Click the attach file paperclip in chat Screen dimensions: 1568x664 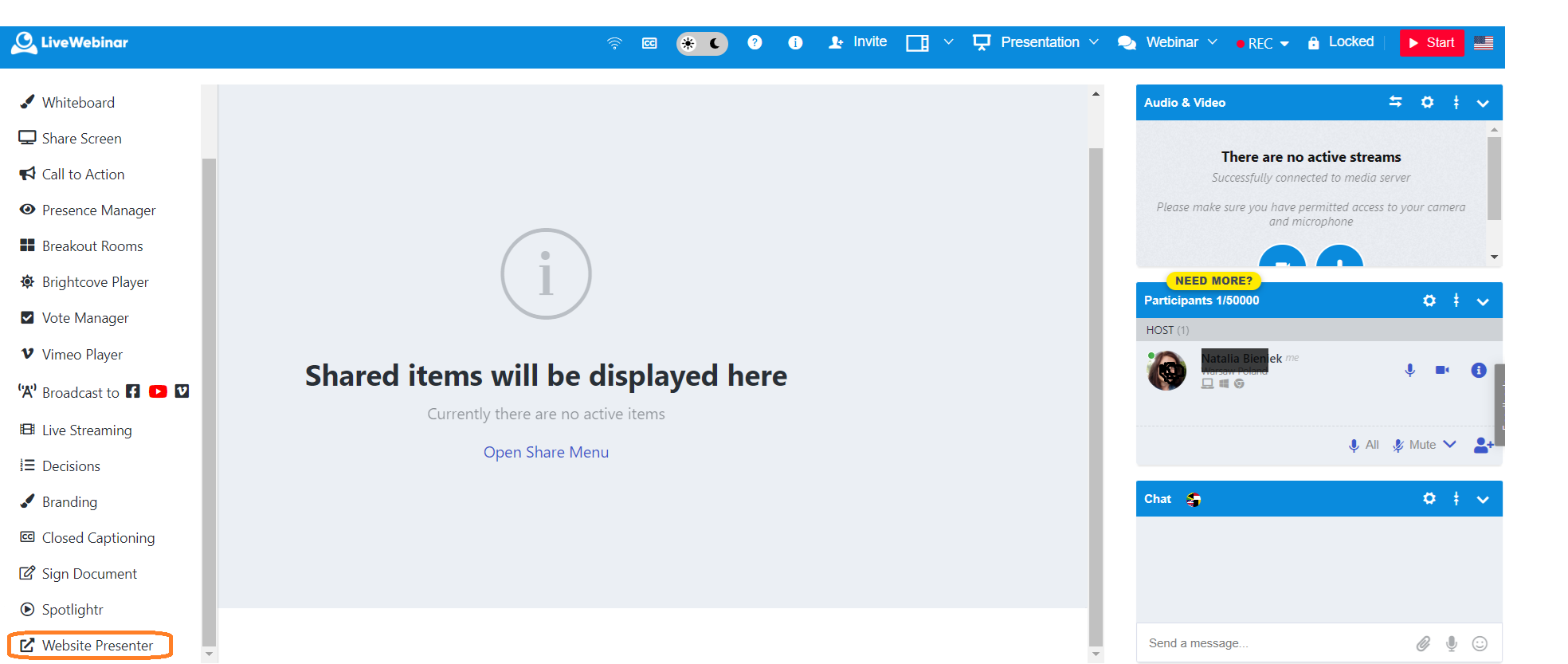[x=1423, y=643]
